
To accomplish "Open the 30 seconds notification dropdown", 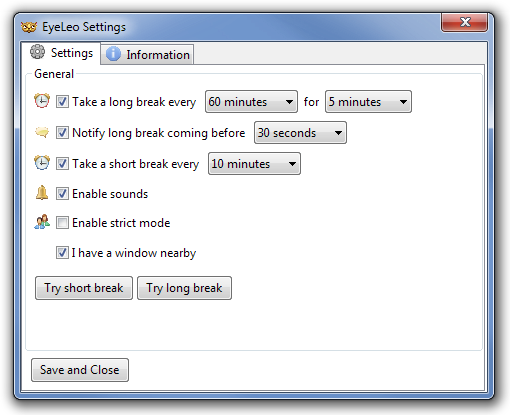I will (300, 133).
